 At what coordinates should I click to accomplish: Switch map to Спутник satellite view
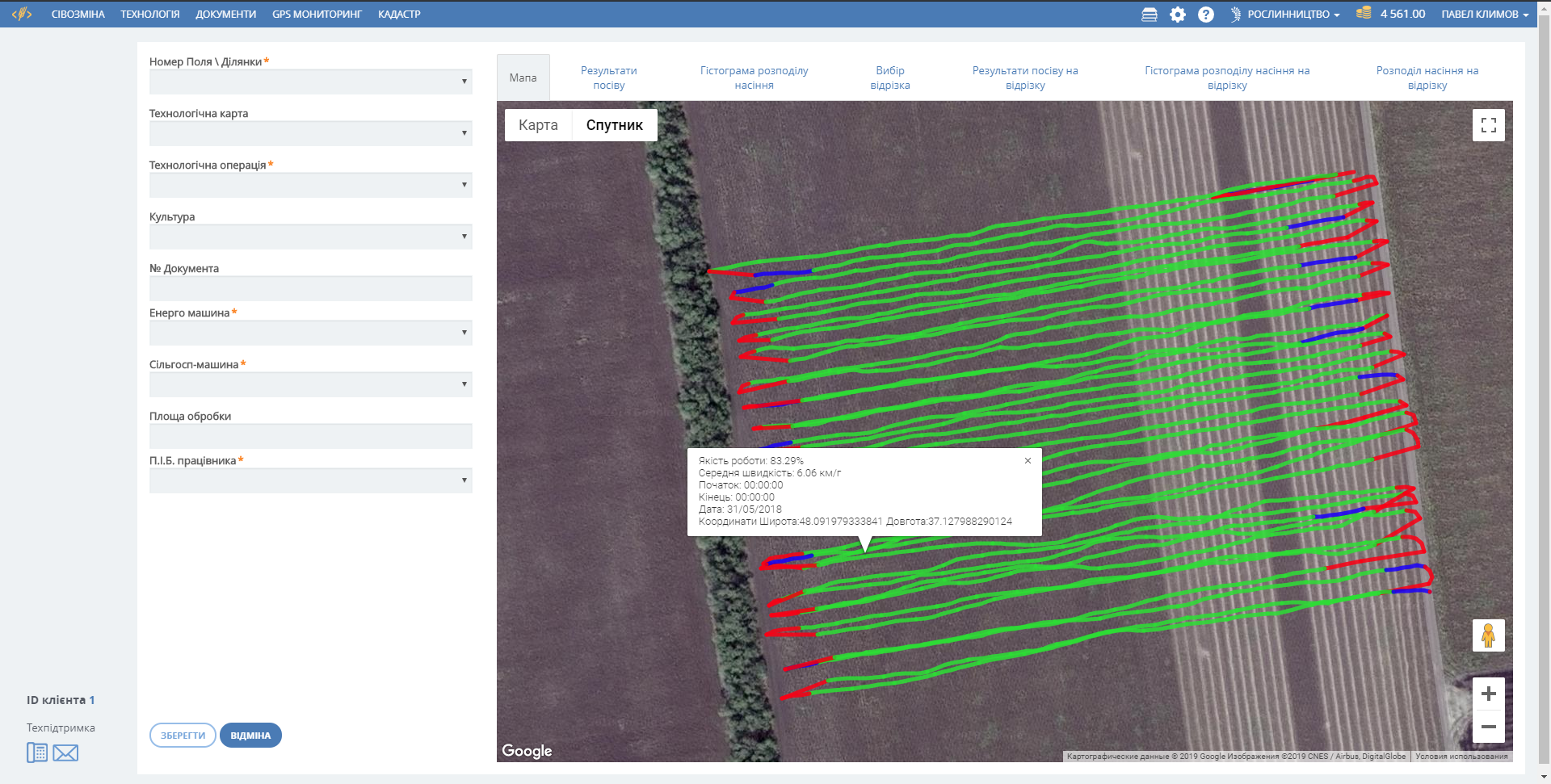click(614, 125)
